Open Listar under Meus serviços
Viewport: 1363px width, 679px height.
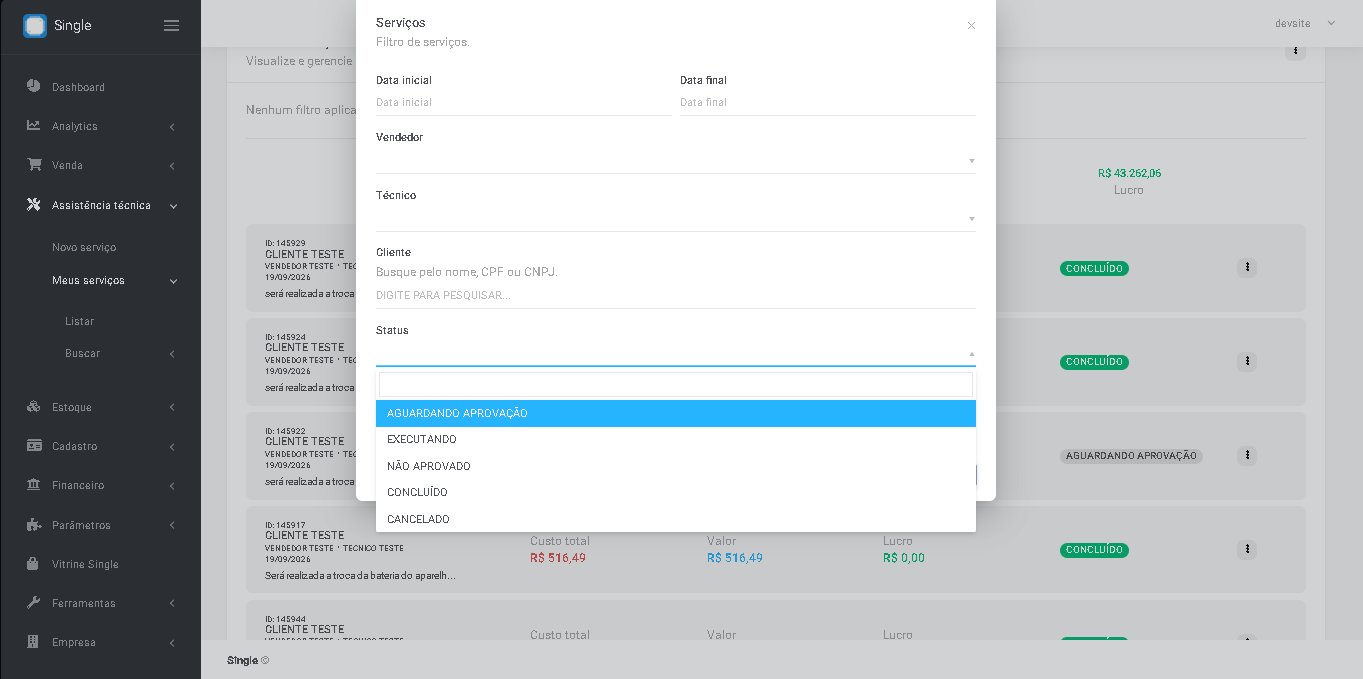pyautogui.click(x=79, y=321)
